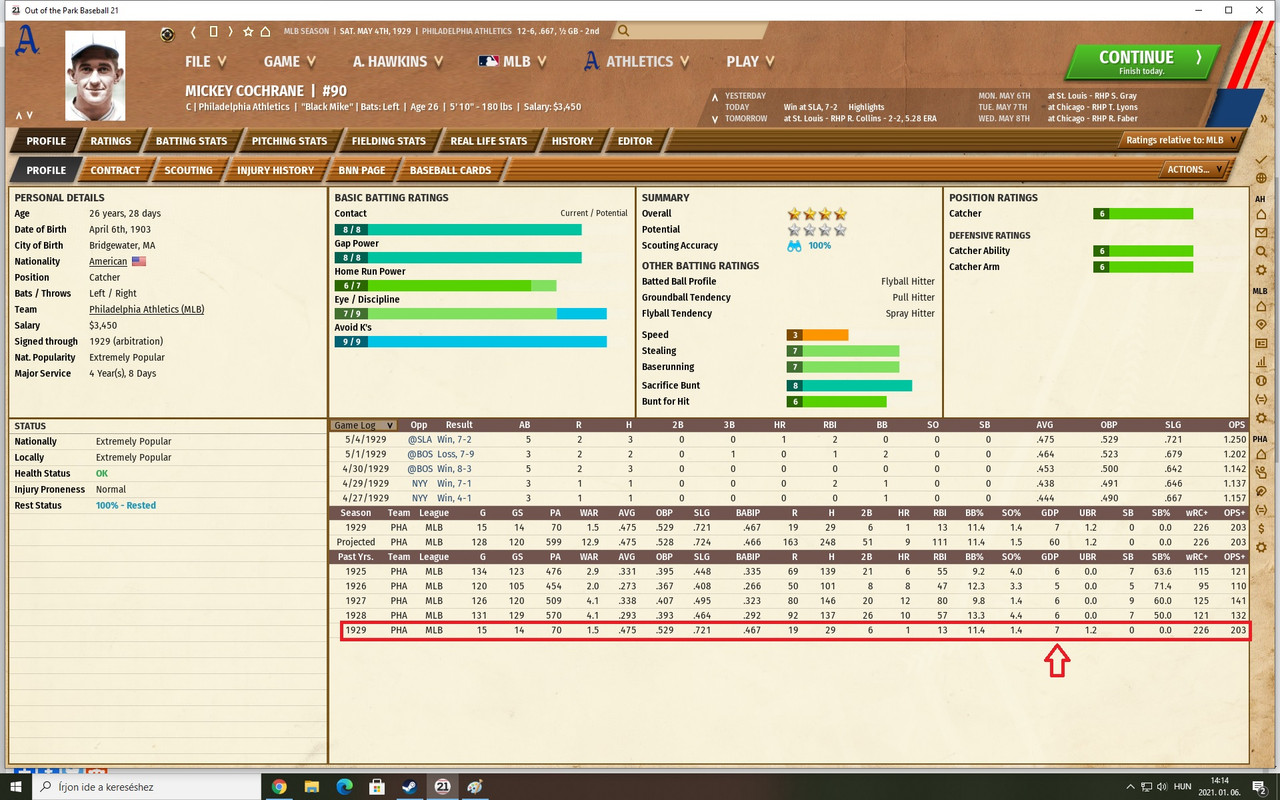
Task: Expand the A. HAWKINS manager menu
Action: [399, 61]
